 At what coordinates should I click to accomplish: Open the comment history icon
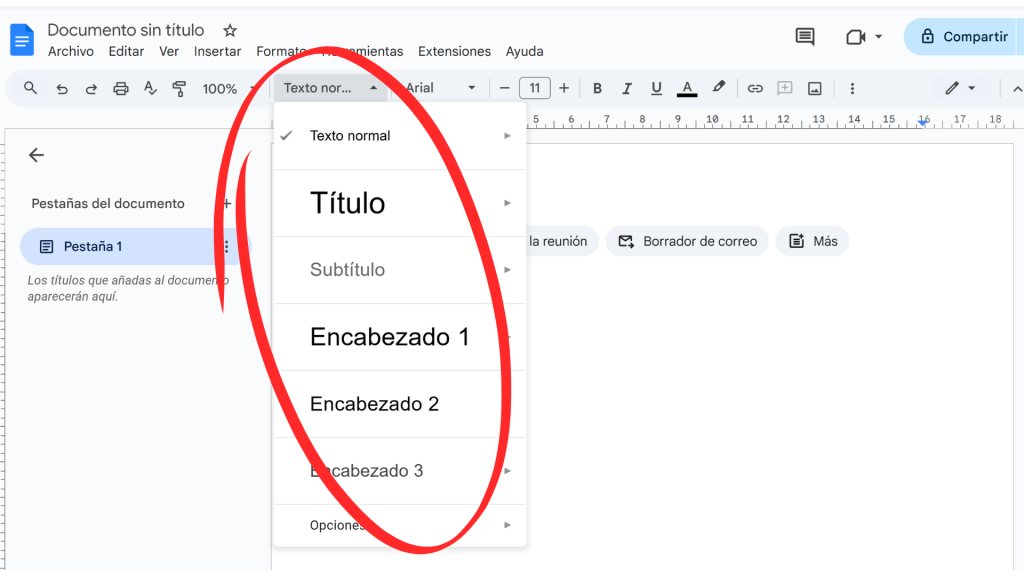point(804,37)
